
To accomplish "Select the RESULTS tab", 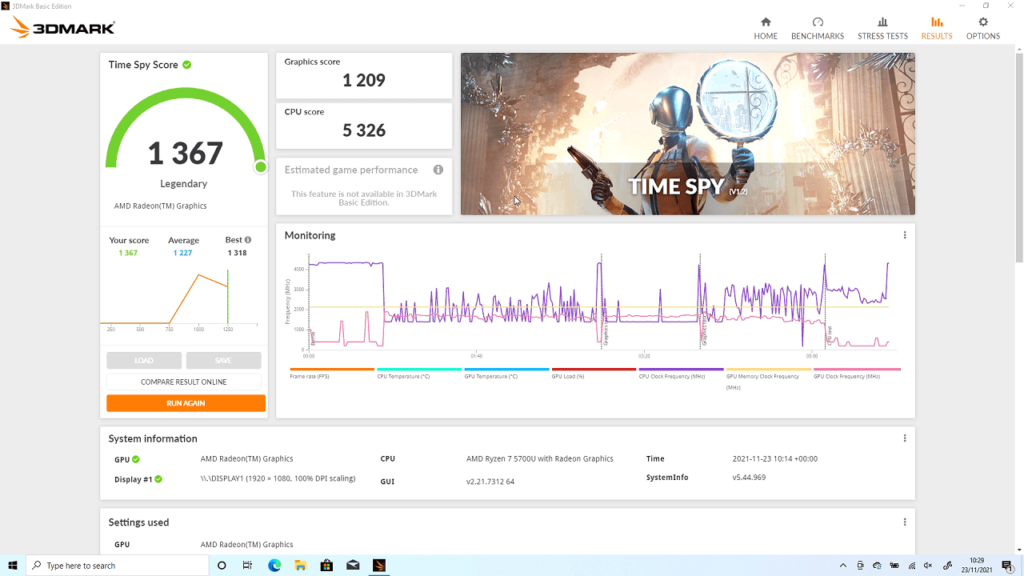I will (936, 28).
